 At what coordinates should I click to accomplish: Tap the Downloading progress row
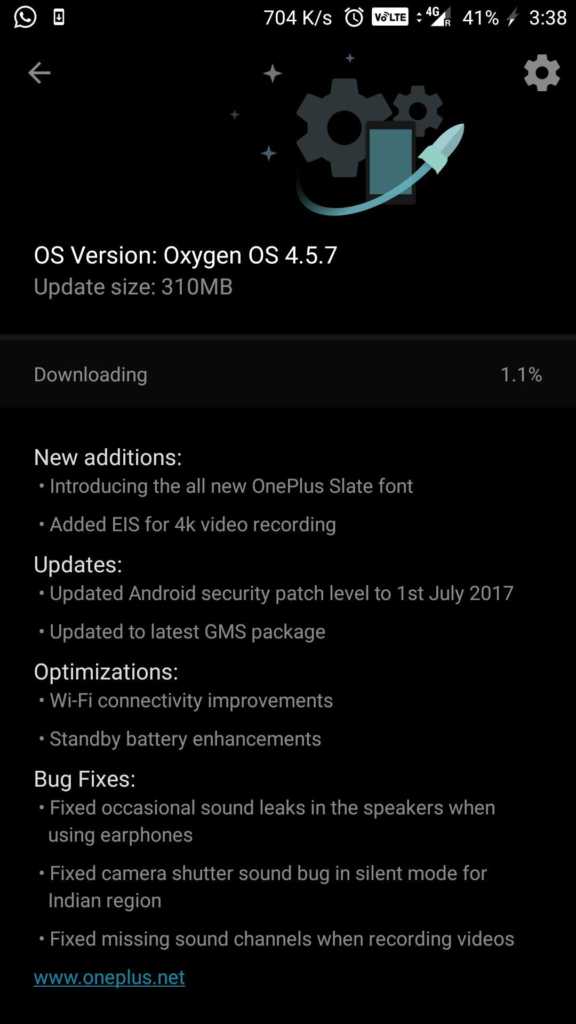(x=288, y=374)
